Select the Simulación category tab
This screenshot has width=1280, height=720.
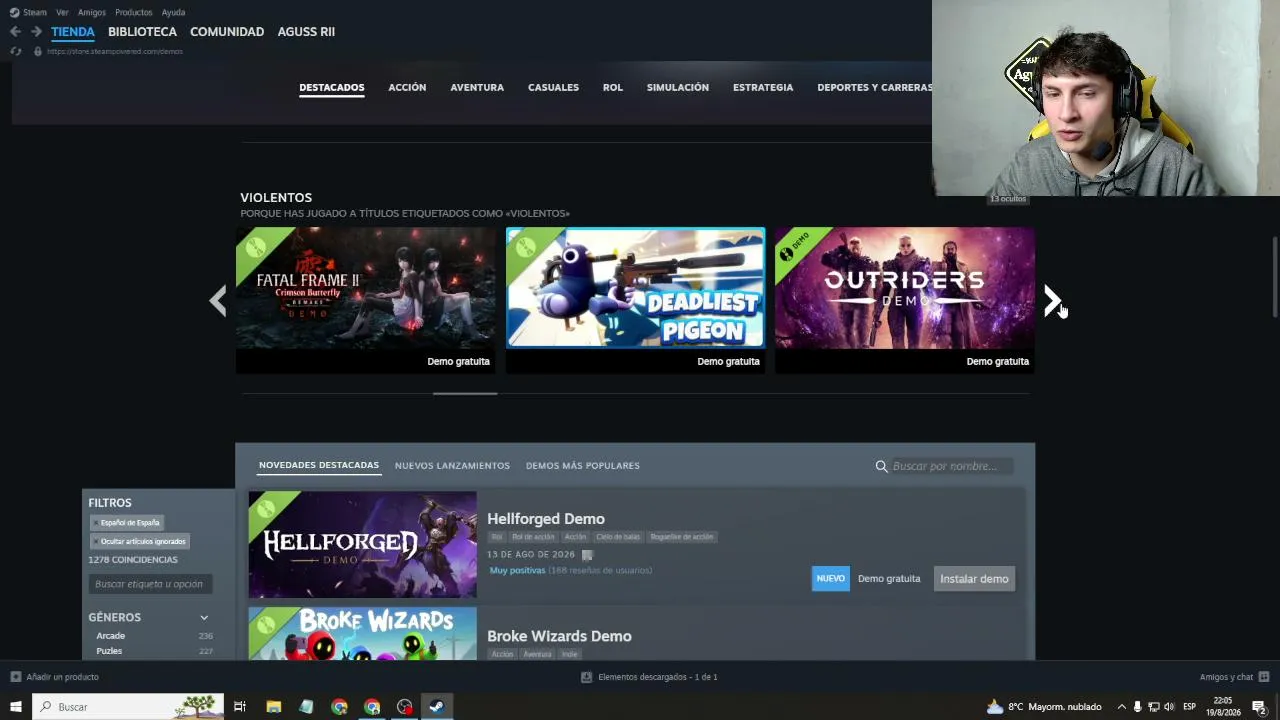(x=678, y=88)
